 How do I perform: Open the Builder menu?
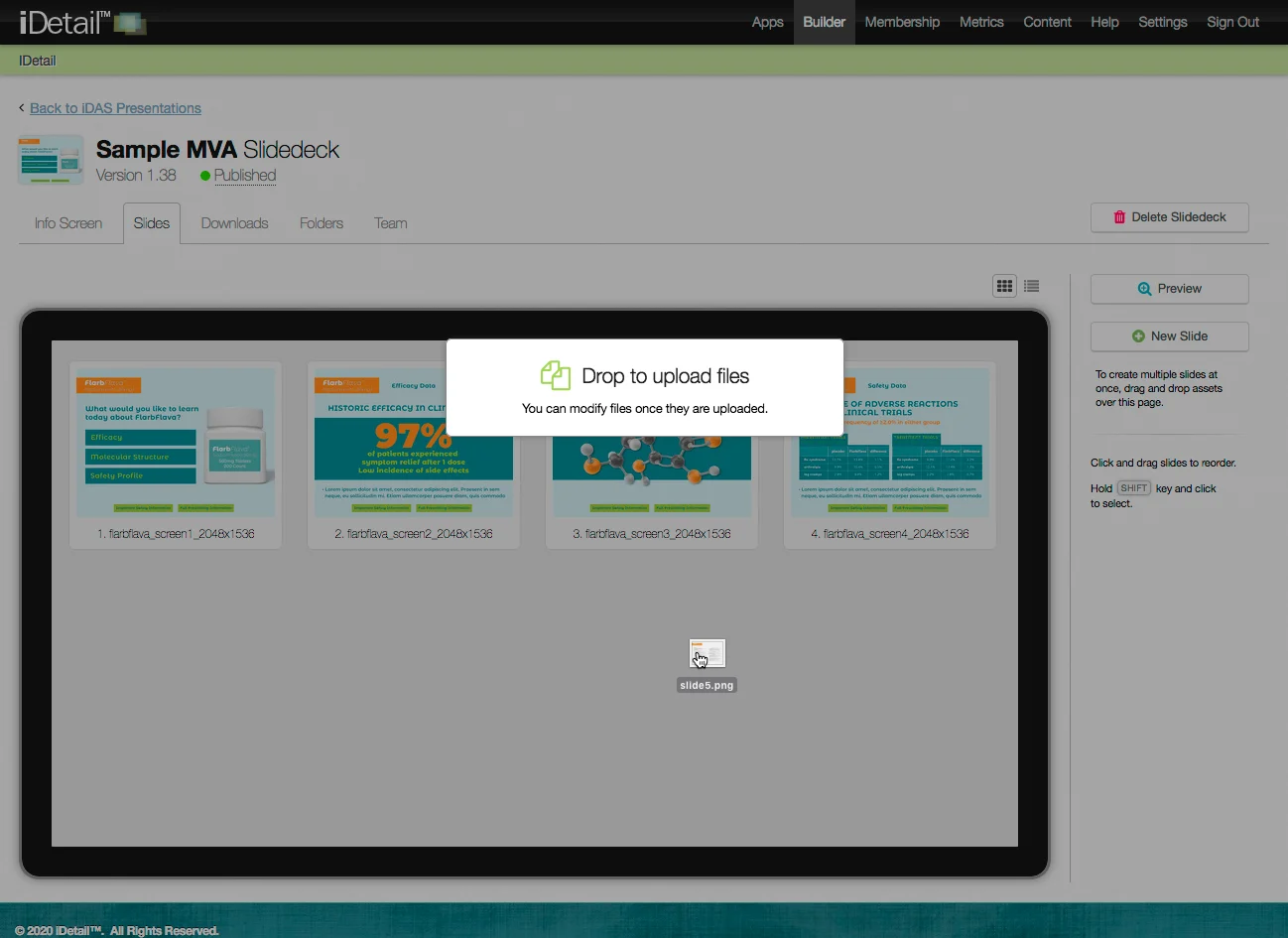click(825, 22)
